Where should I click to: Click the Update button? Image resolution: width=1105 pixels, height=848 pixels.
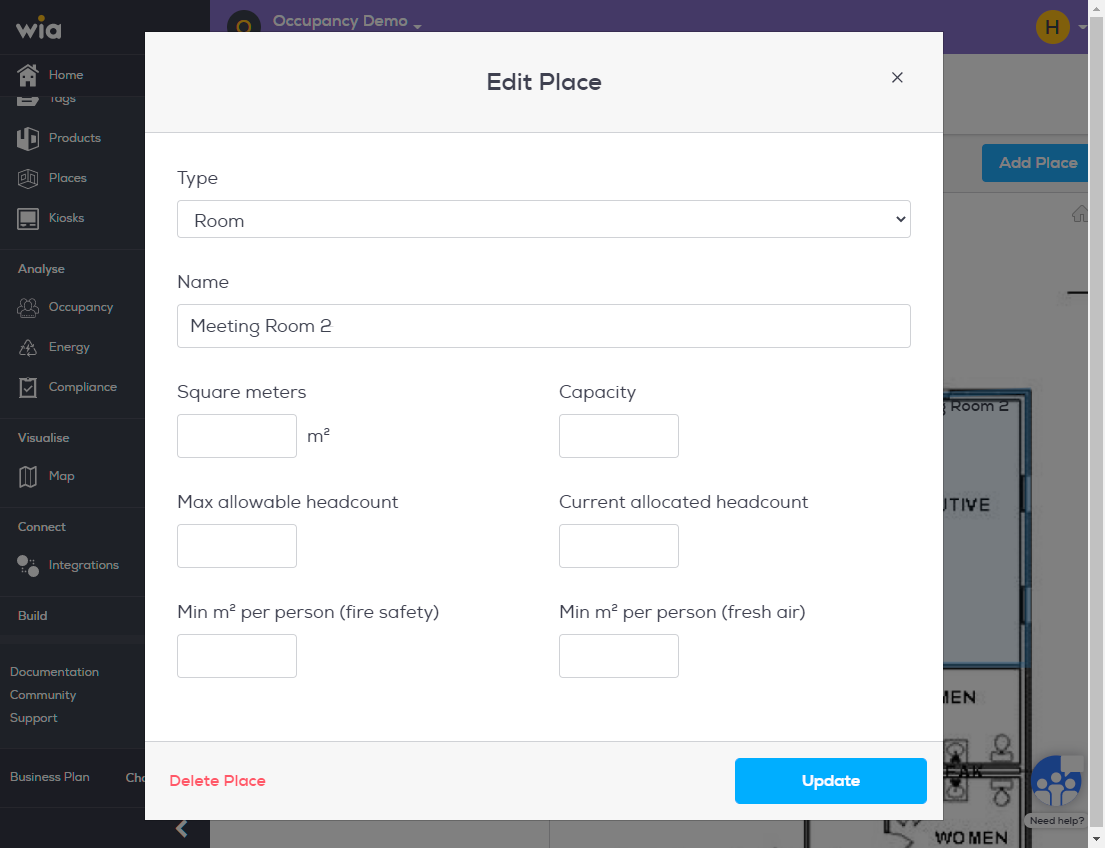[830, 781]
